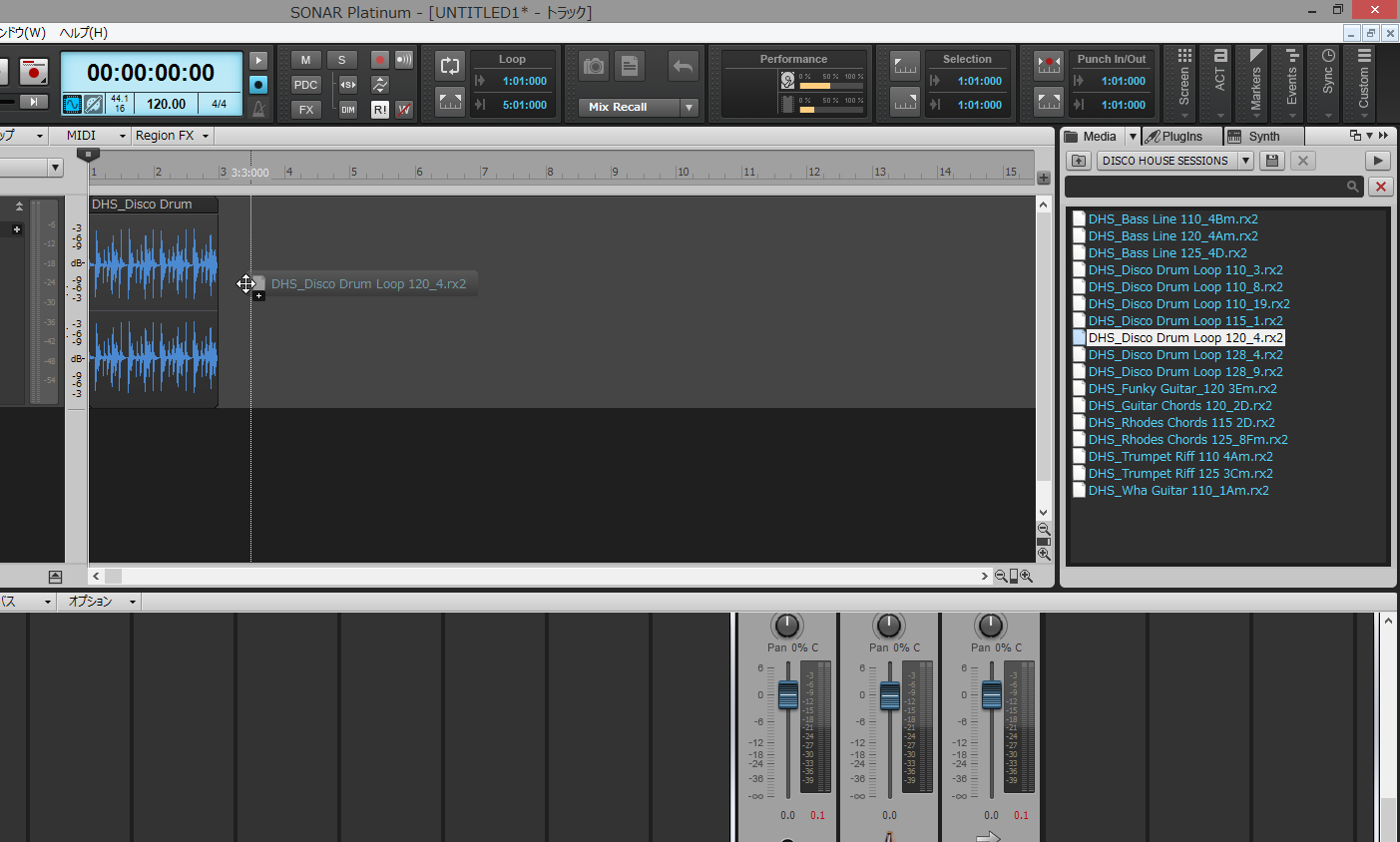The image size is (1400, 842).
Task: Adjust the first console strip volume fader
Action: (x=788, y=694)
